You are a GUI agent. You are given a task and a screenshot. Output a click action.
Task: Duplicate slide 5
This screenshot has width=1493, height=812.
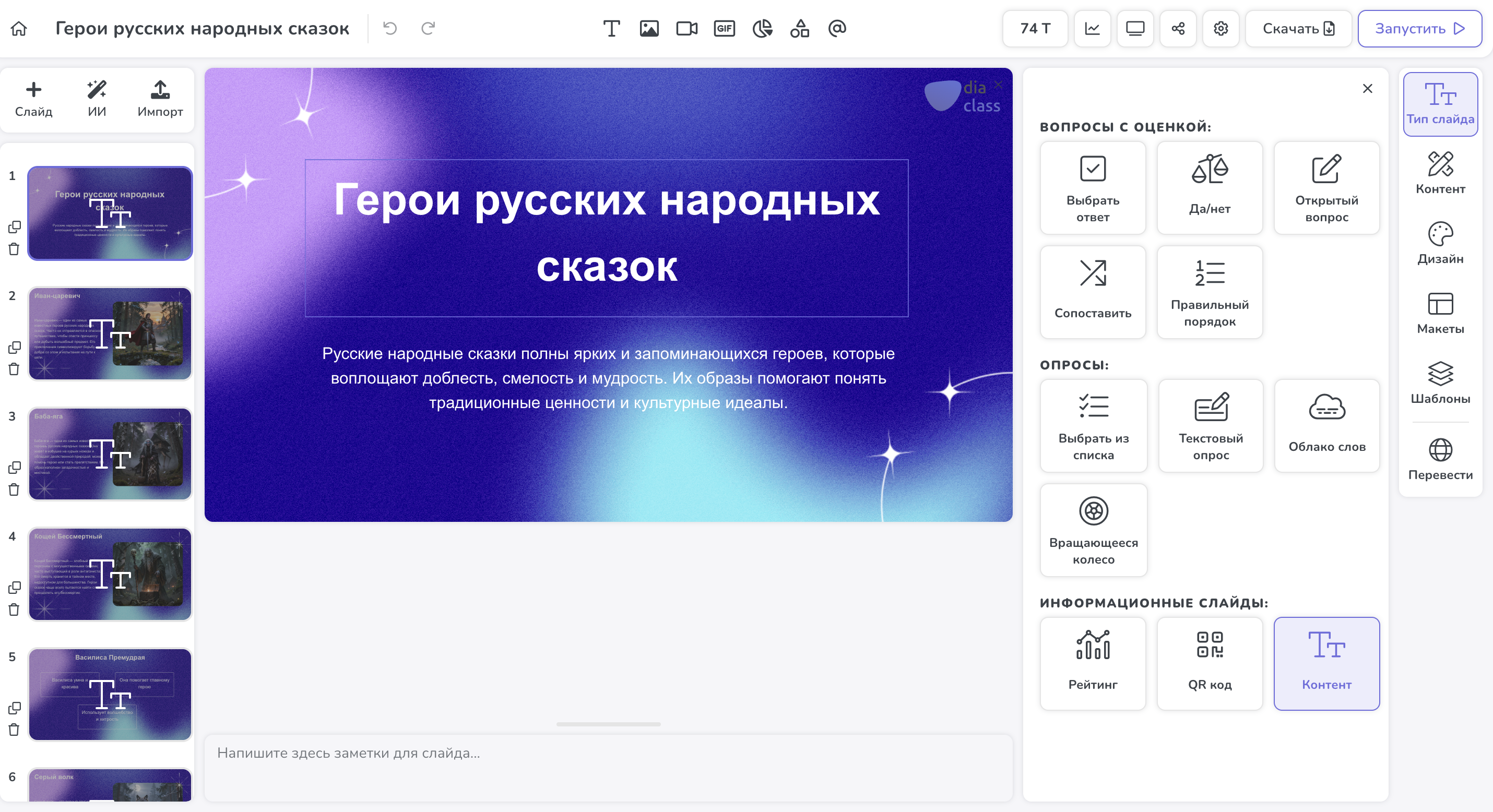(15, 708)
